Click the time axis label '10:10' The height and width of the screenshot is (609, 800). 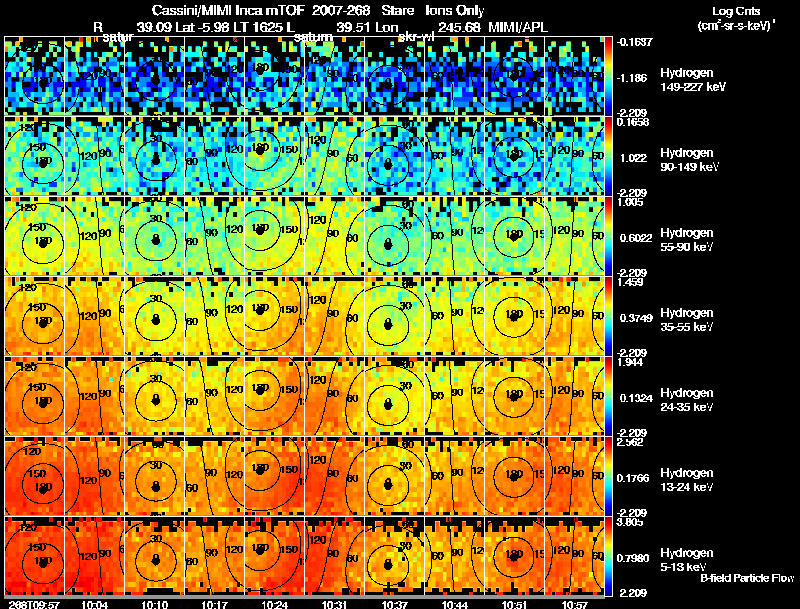155,604
